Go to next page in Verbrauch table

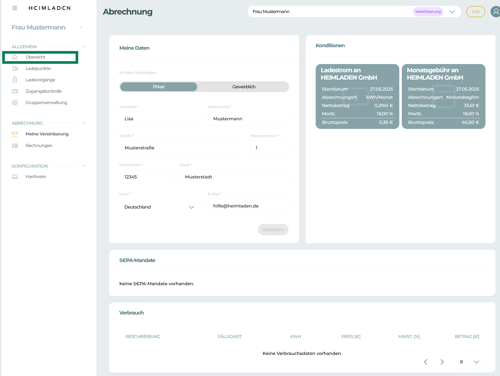coord(442,362)
